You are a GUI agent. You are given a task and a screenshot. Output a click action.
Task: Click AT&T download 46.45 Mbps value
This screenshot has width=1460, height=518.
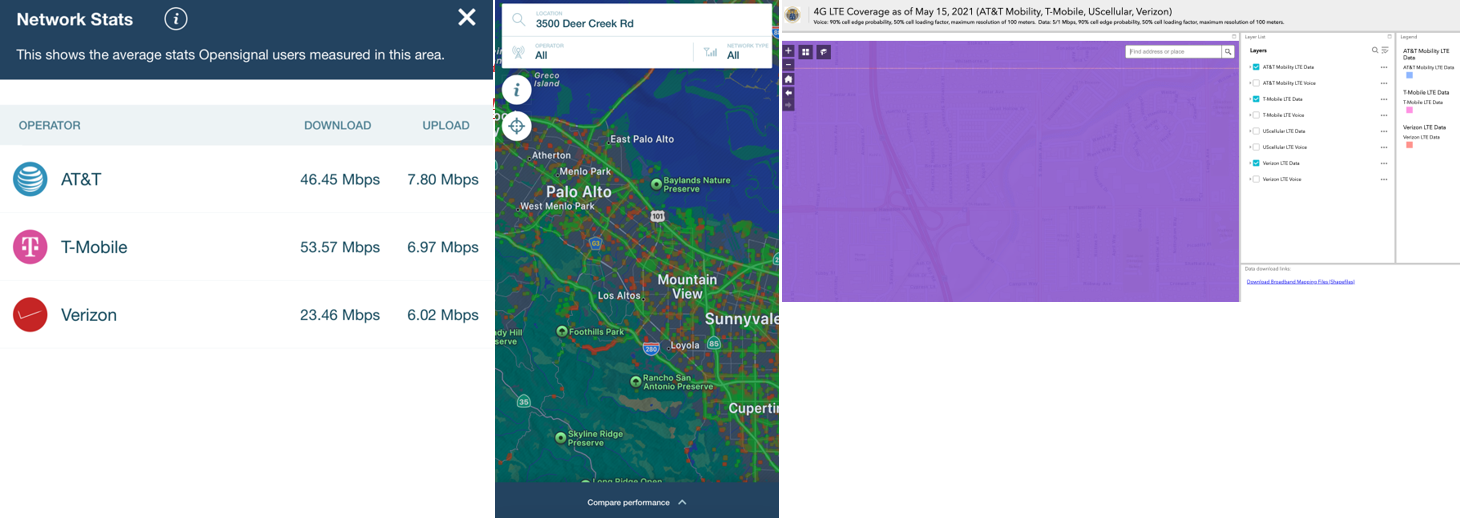coord(340,180)
